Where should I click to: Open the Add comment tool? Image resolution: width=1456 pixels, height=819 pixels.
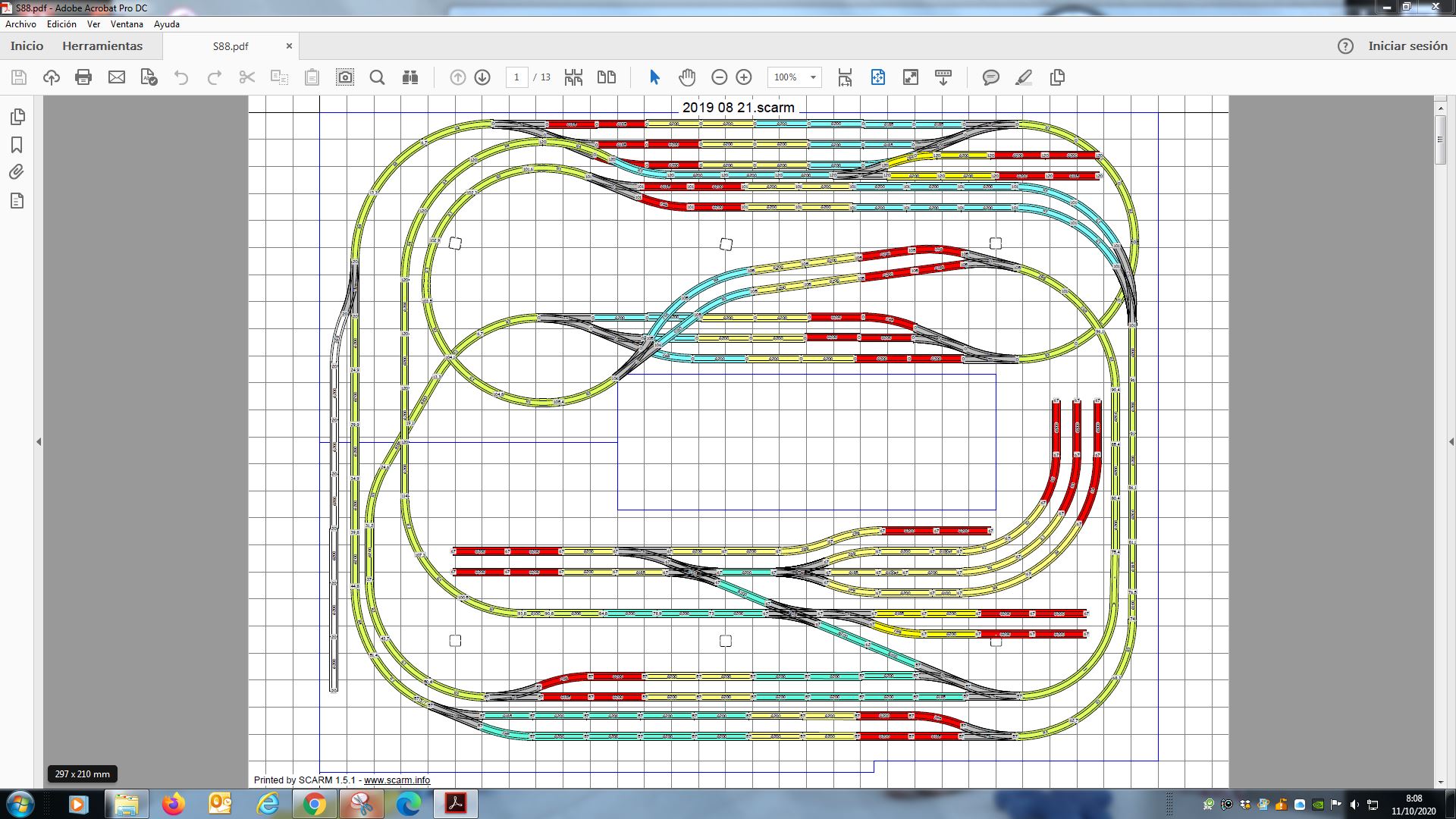click(990, 77)
